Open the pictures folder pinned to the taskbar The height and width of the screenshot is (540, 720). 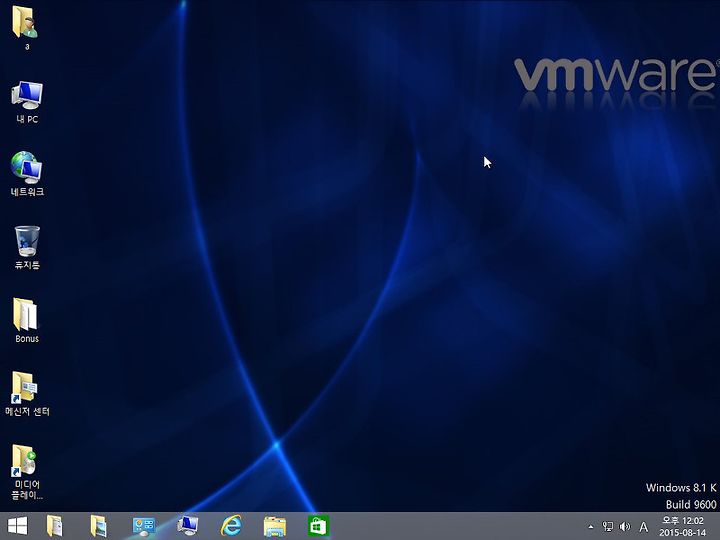[x=98, y=526]
